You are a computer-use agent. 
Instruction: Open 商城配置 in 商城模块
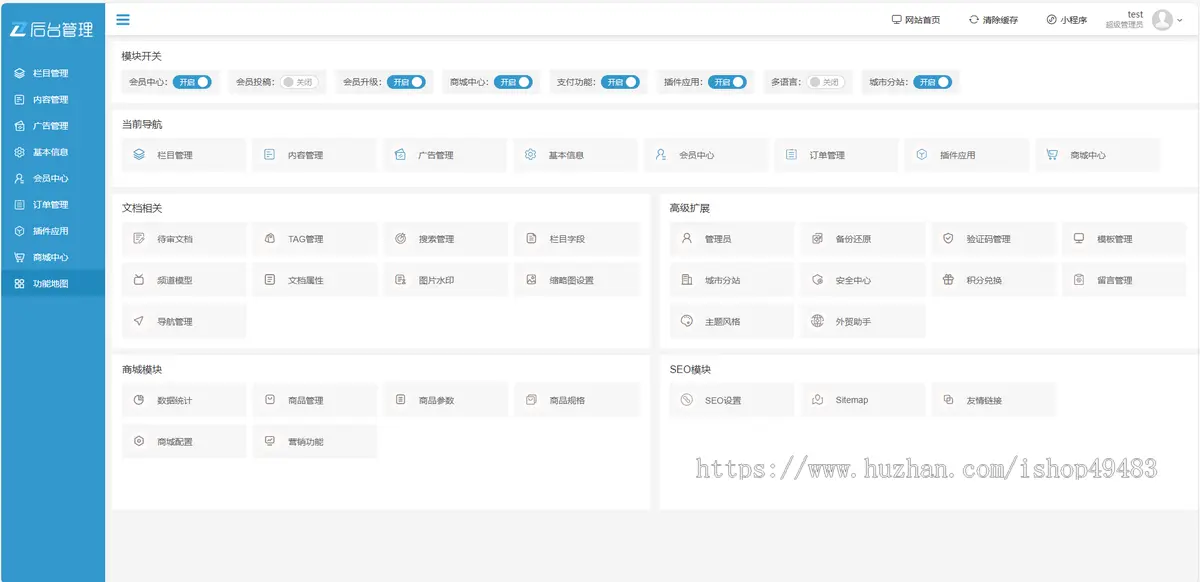(184, 441)
